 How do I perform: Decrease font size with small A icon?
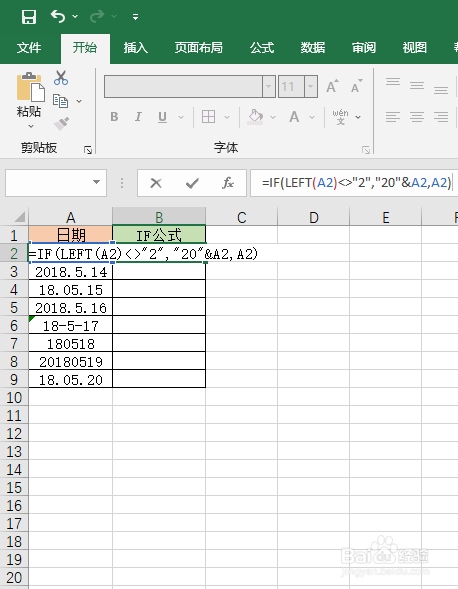(357, 86)
